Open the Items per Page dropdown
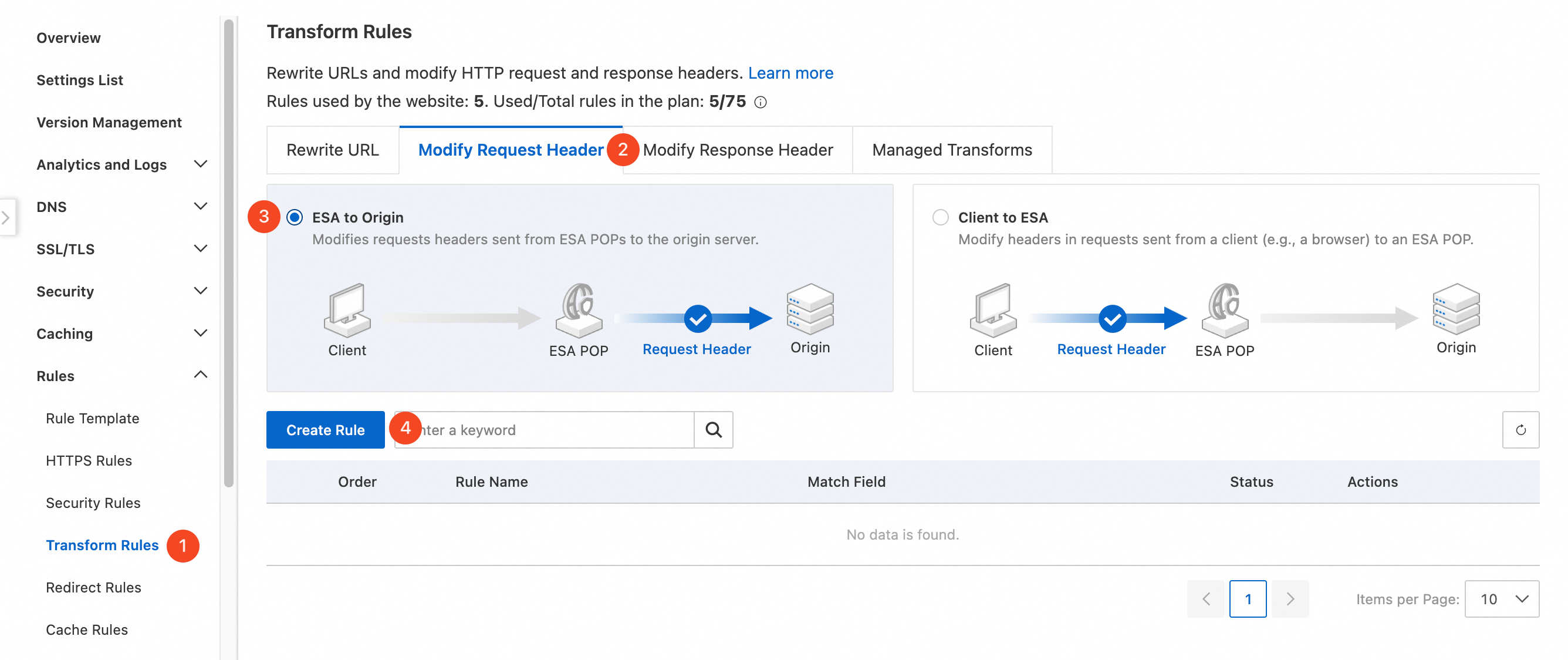This screenshot has height=660, width=1568. point(1501,599)
